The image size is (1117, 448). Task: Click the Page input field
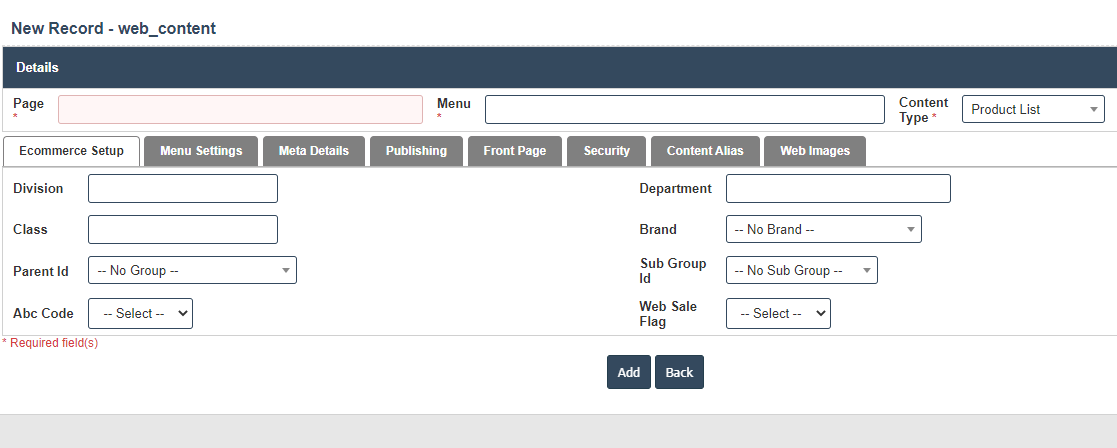(240, 110)
